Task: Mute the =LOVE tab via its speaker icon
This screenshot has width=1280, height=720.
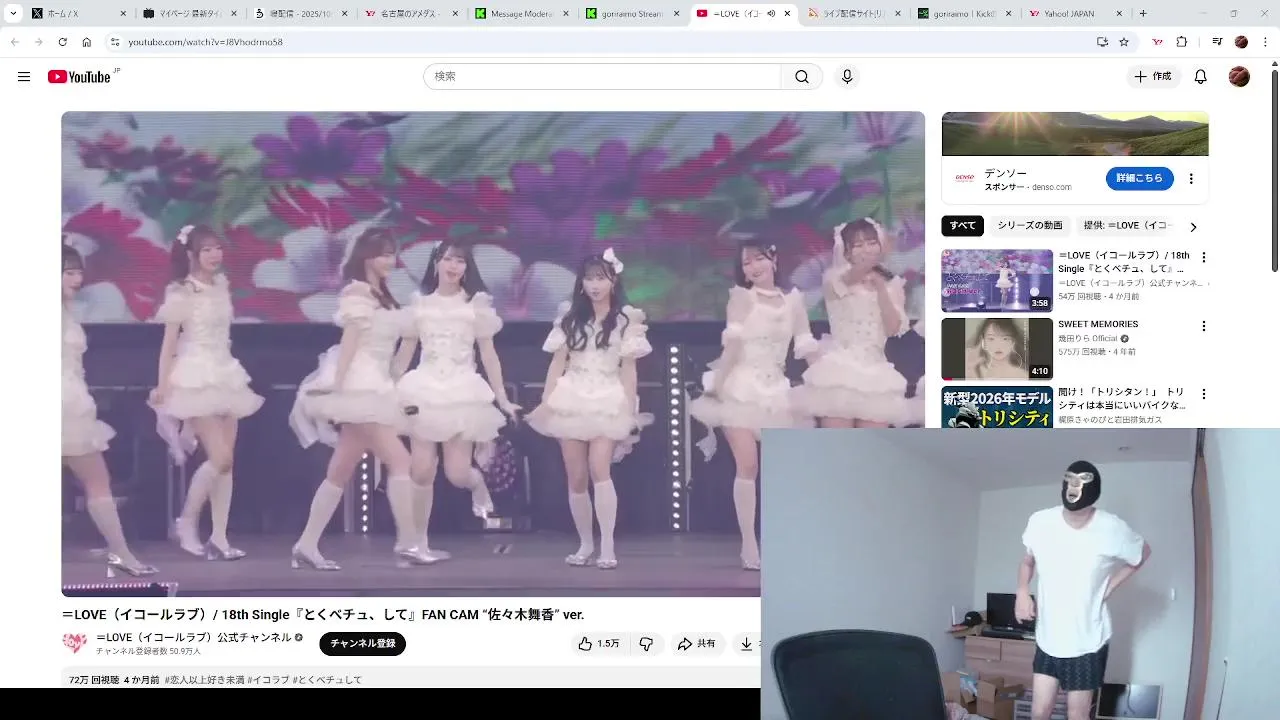Action: point(770,14)
